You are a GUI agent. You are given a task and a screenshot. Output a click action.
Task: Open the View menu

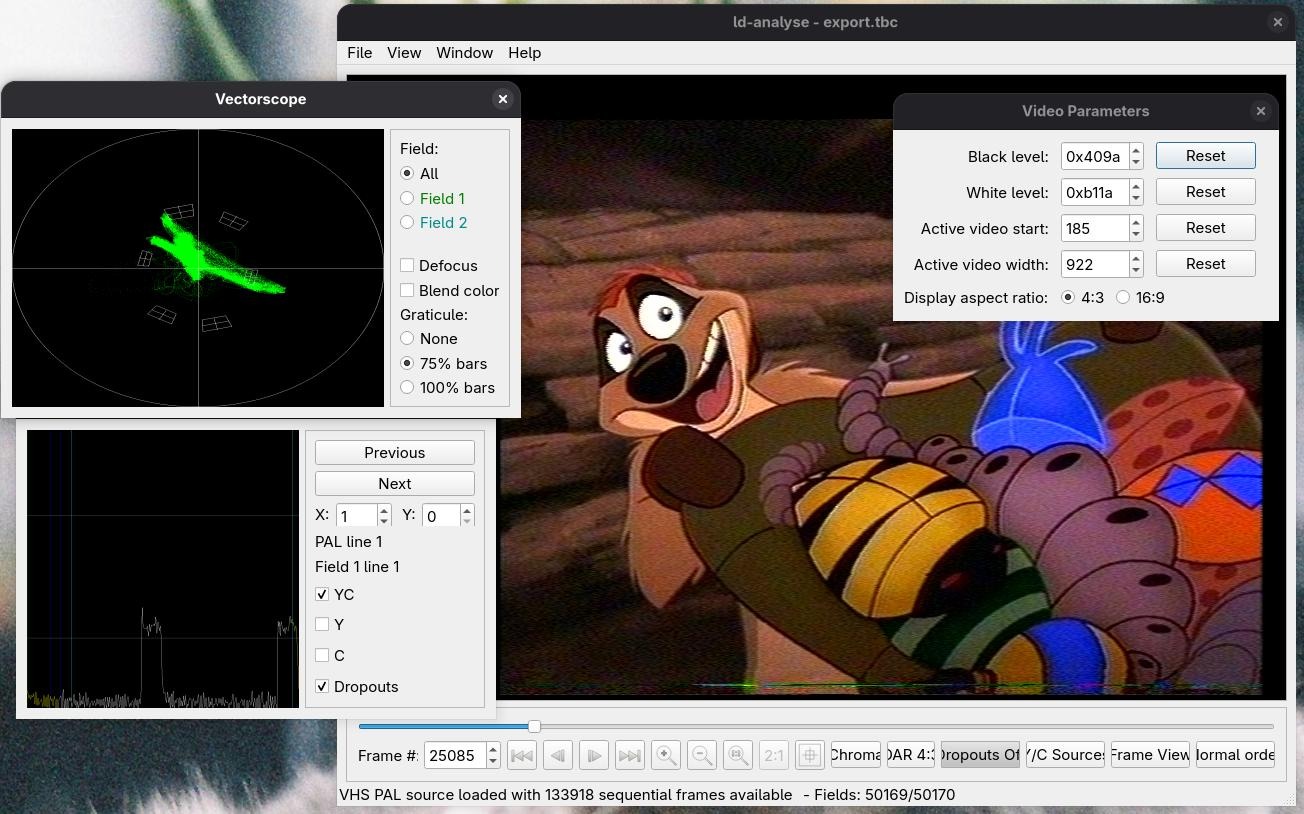(x=404, y=53)
